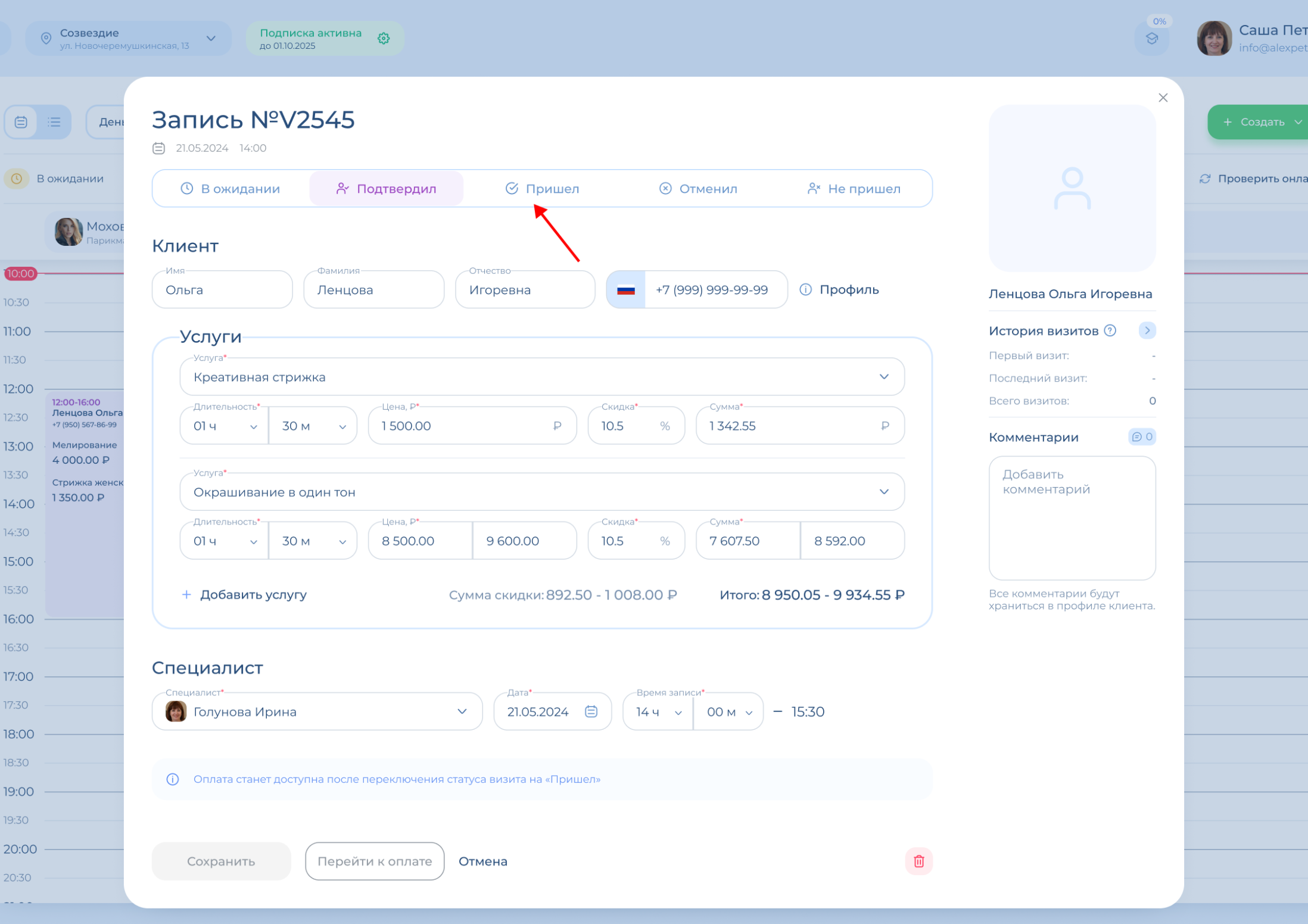This screenshot has width=1308, height=924.
Task: Select the «В ожидании» status tab
Action: (x=231, y=189)
